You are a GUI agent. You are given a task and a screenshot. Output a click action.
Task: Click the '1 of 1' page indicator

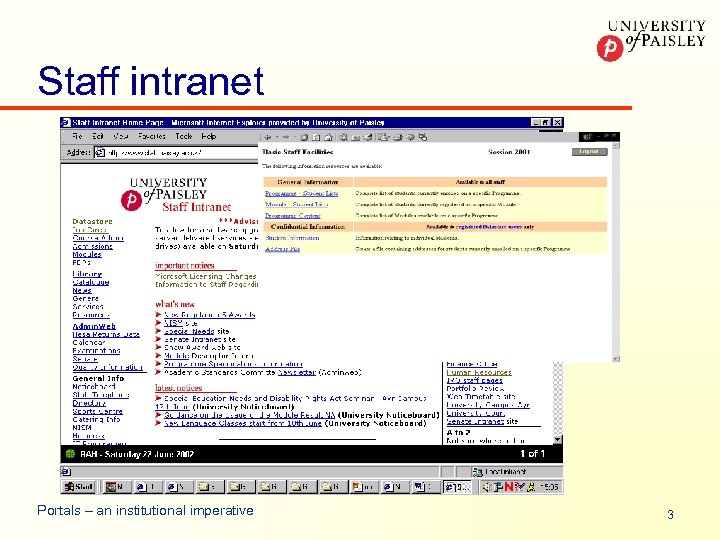click(532, 454)
